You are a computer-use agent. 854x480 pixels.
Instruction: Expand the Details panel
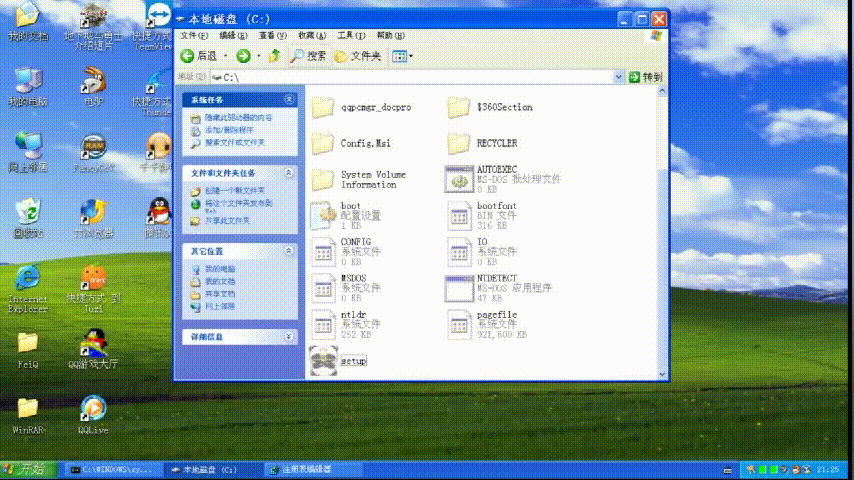point(289,337)
